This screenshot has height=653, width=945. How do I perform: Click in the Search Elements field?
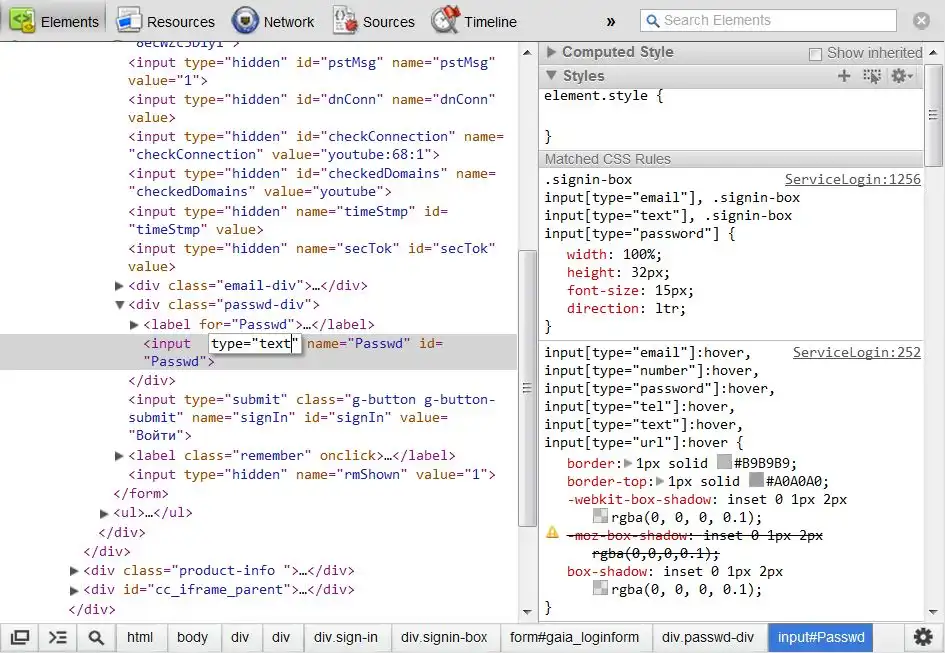[x=778, y=20]
